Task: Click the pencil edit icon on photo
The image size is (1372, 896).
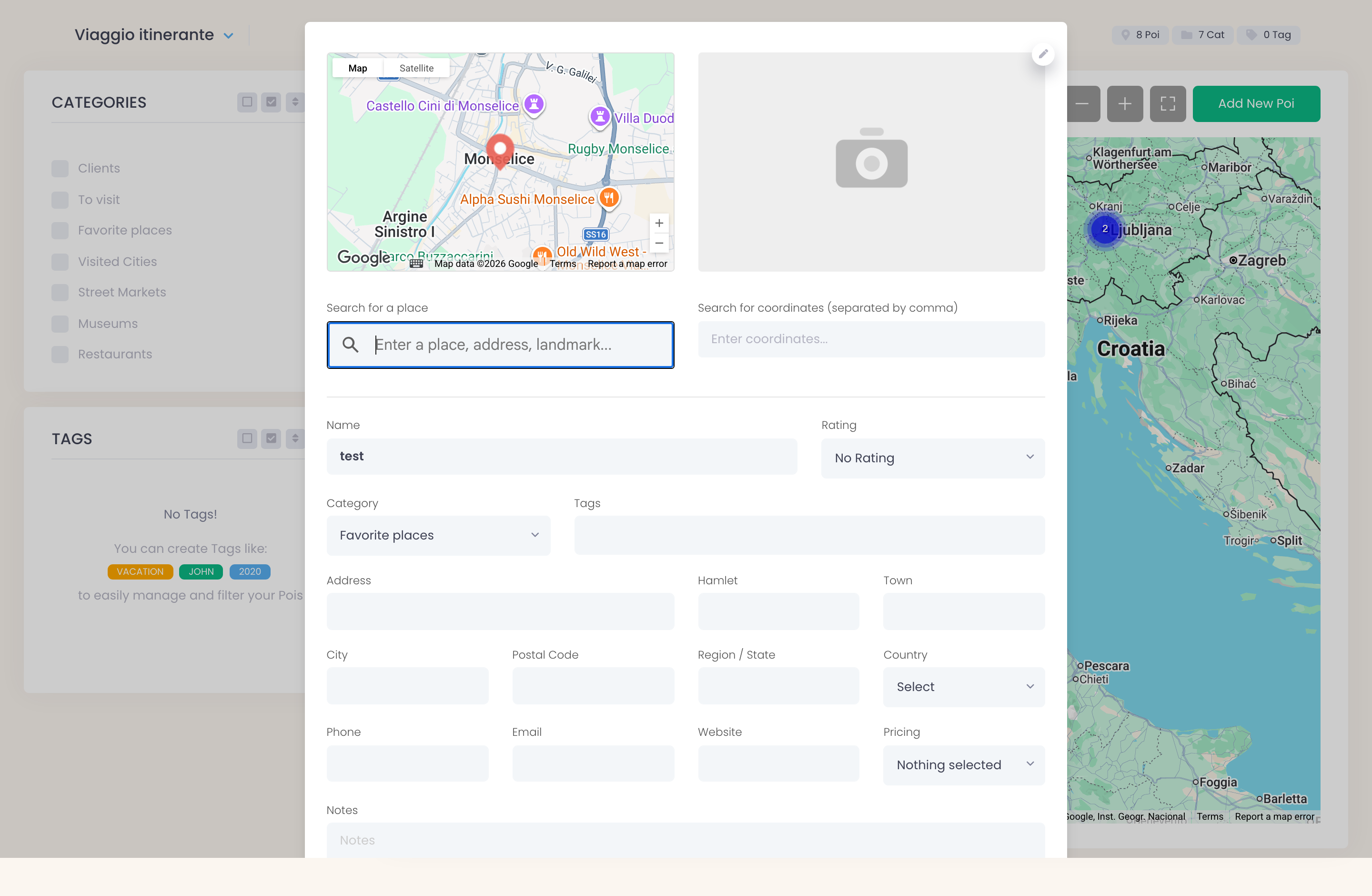Action: click(x=1043, y=54)
